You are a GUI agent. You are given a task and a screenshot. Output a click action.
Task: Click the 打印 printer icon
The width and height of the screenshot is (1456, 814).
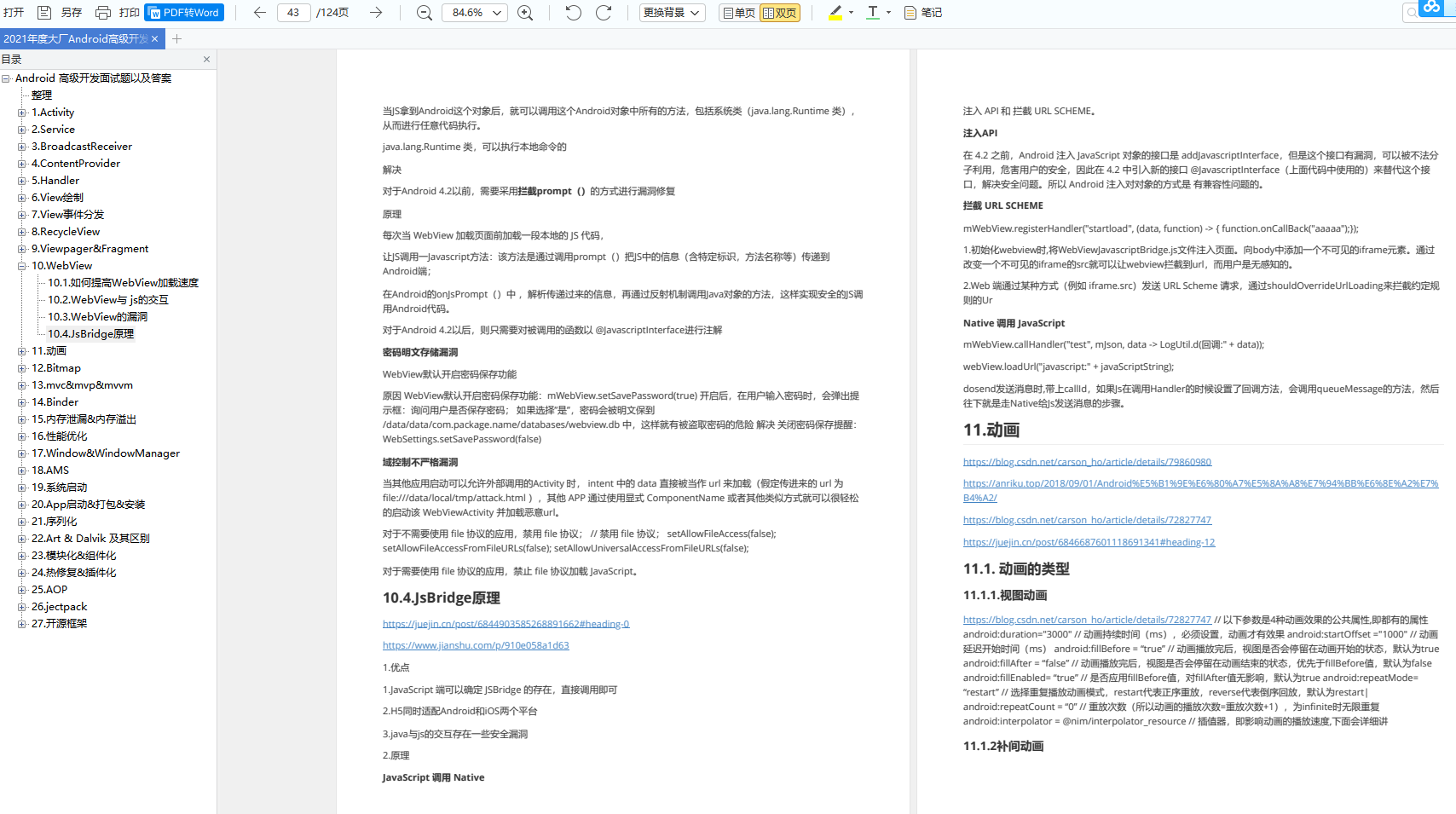coord(103,13)
